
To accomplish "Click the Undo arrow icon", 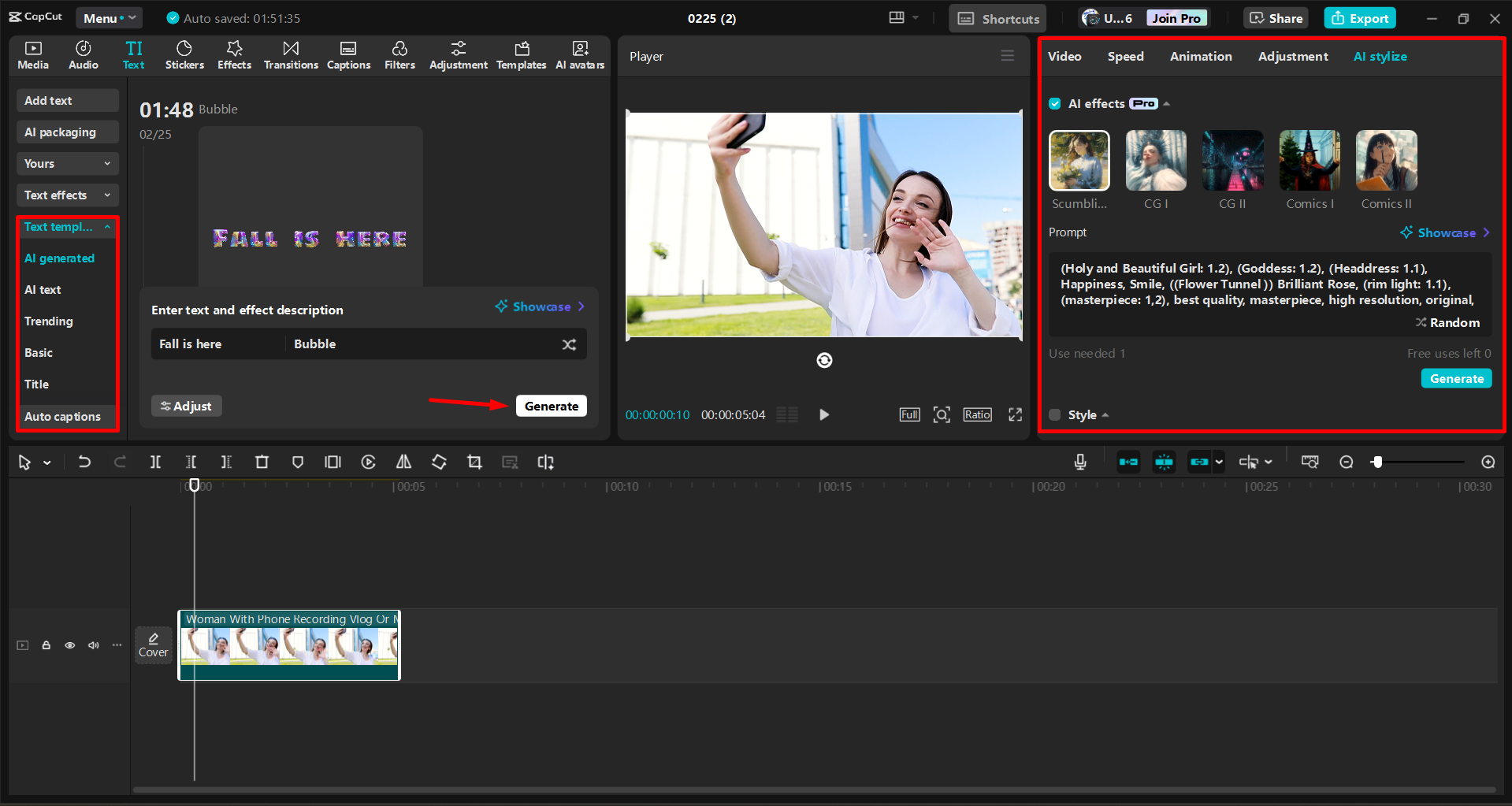I will point(84,462).
